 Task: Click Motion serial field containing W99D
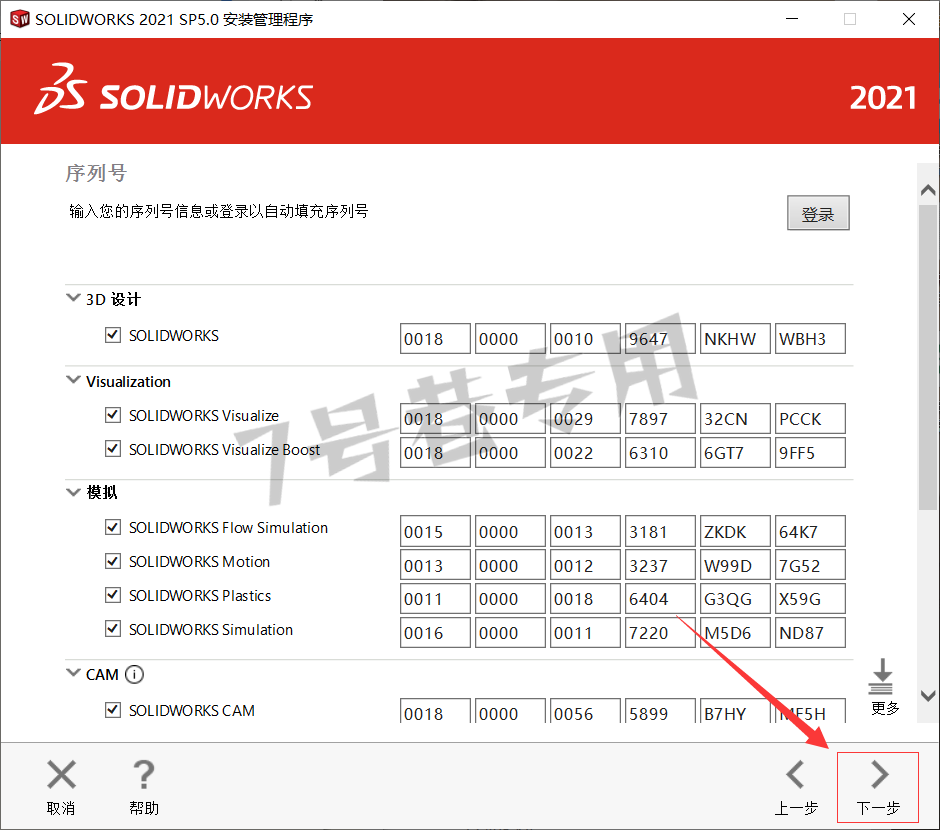coord(735,566)
